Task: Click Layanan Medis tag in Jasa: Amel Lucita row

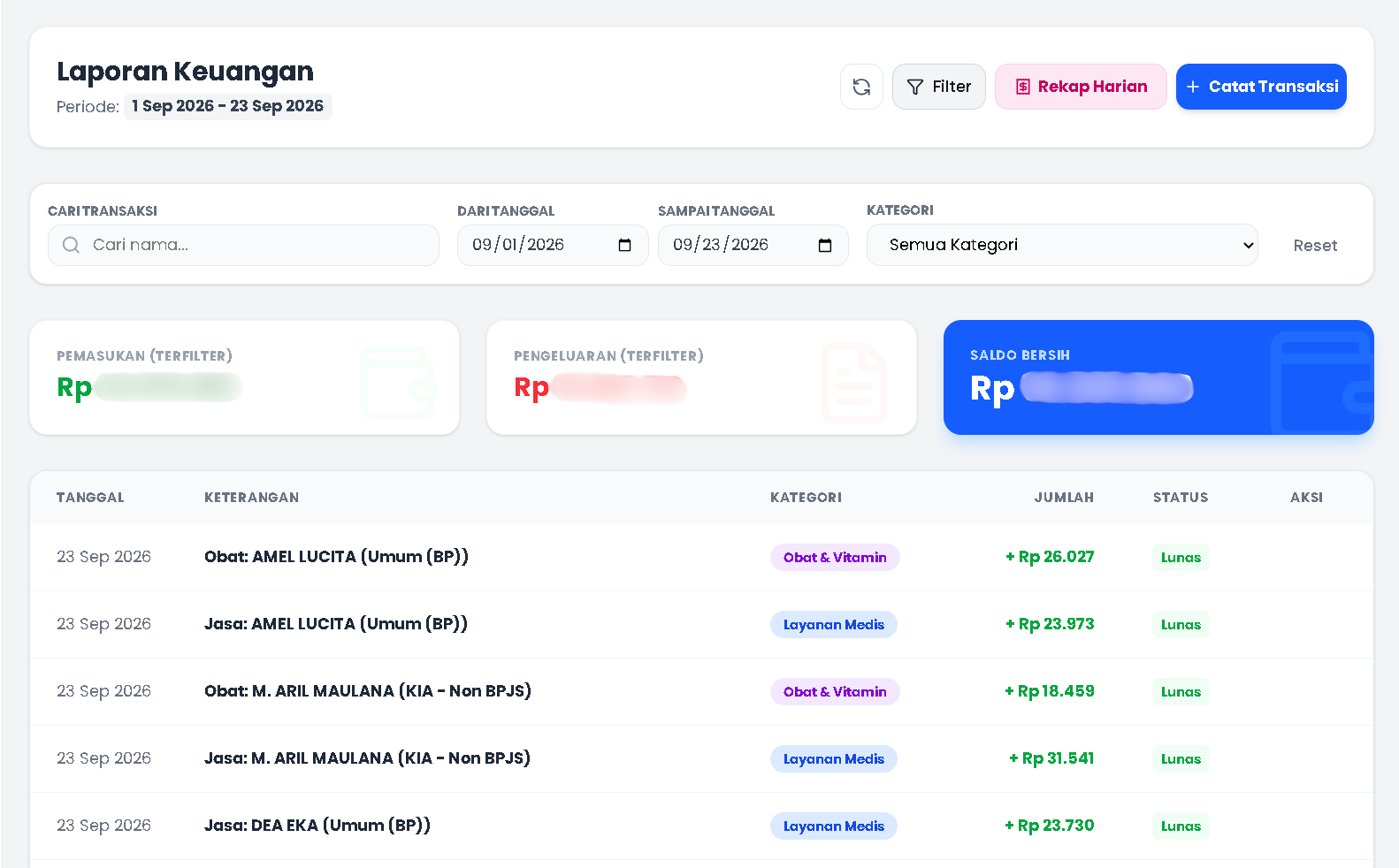Action: [x=834, y=624]
